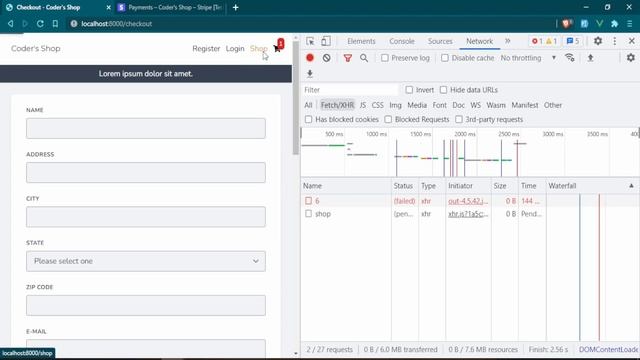Viewport: 640px width, 360px height.
Task: Check the Invert filter option
Action: point(409,90)
